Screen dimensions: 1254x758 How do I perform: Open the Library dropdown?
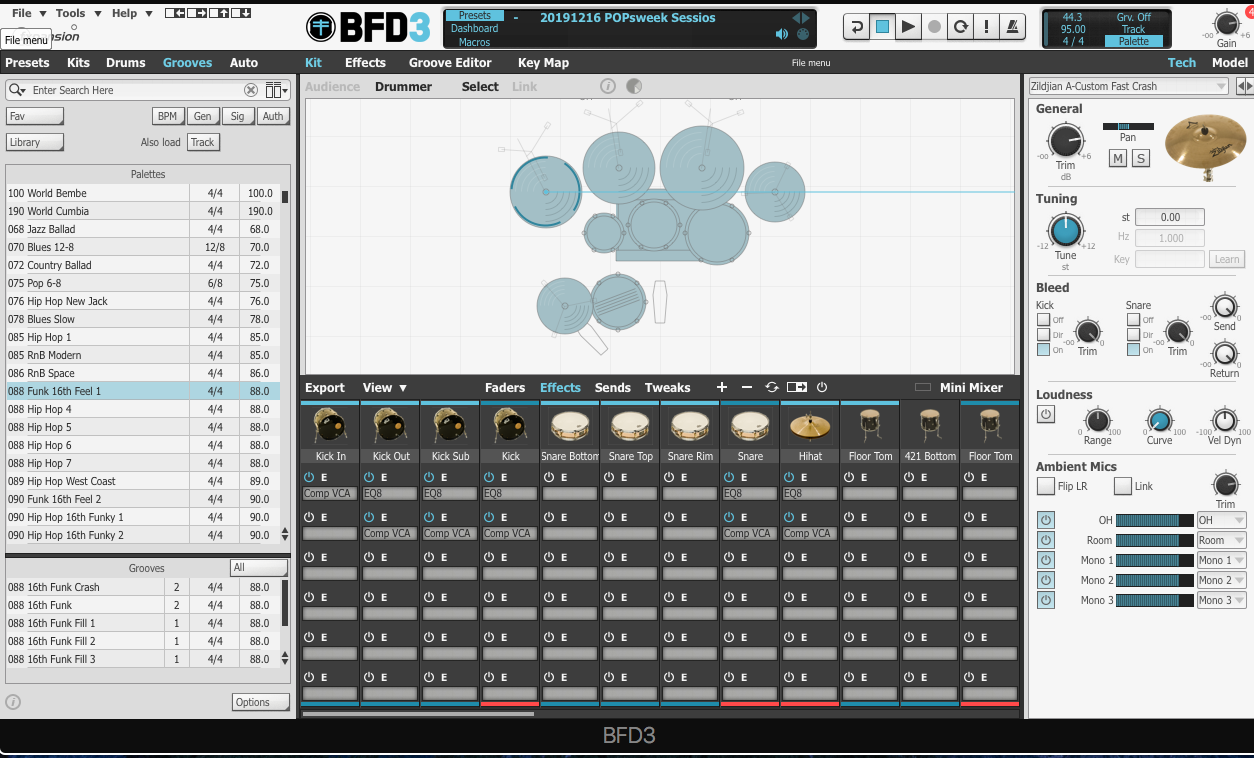(x=35, y=142)
